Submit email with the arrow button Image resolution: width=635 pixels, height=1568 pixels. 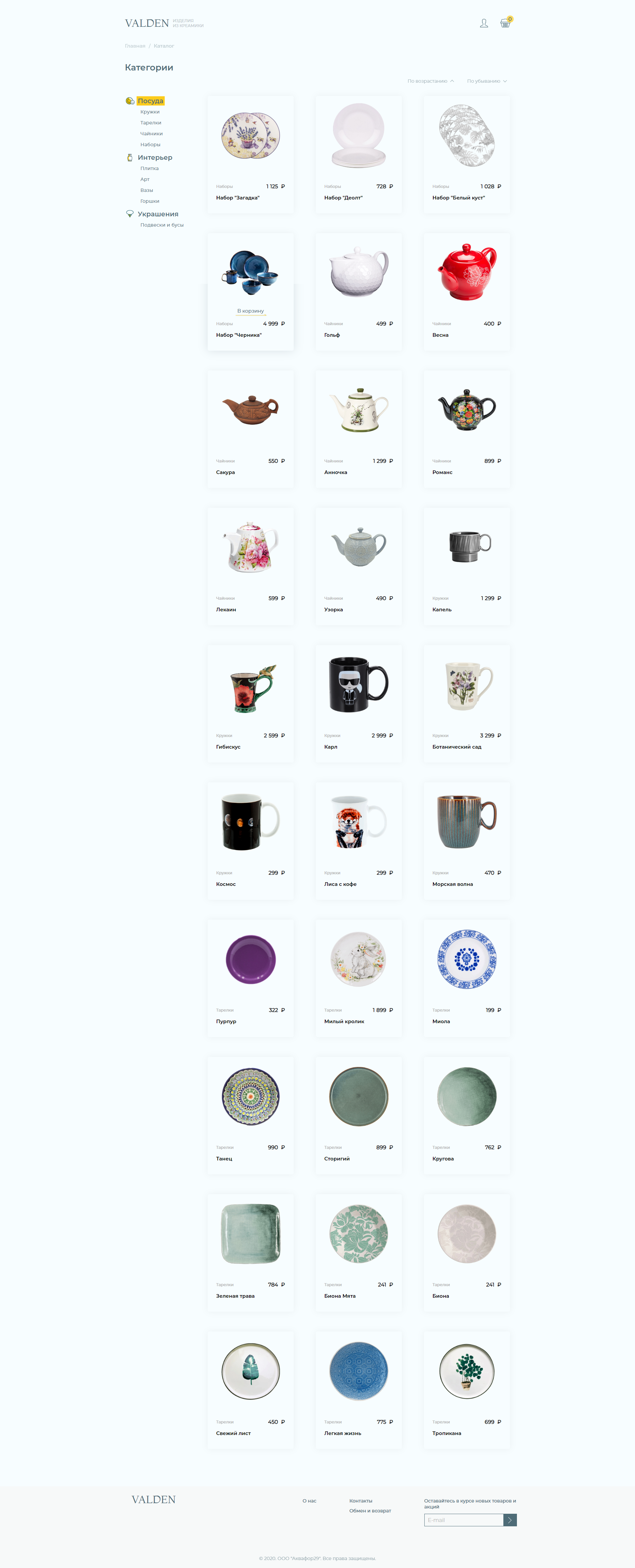coord(510,1520)
